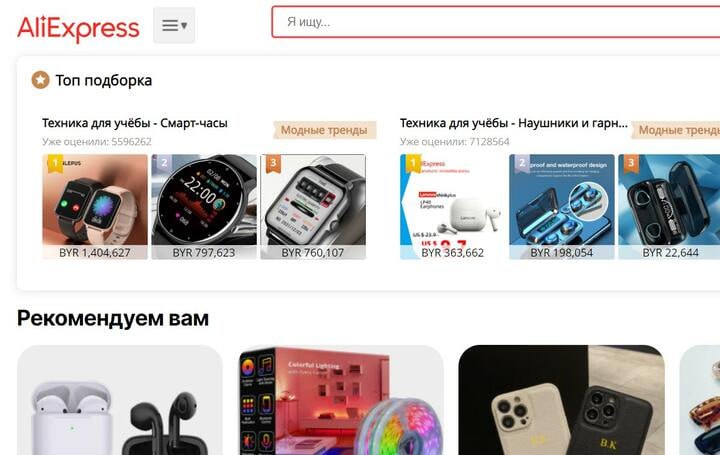Image resolution: width=720 pixels, height=455 pixels.
Task: Click Модные тренды tag on smart watches
Action: coord(324,130)
